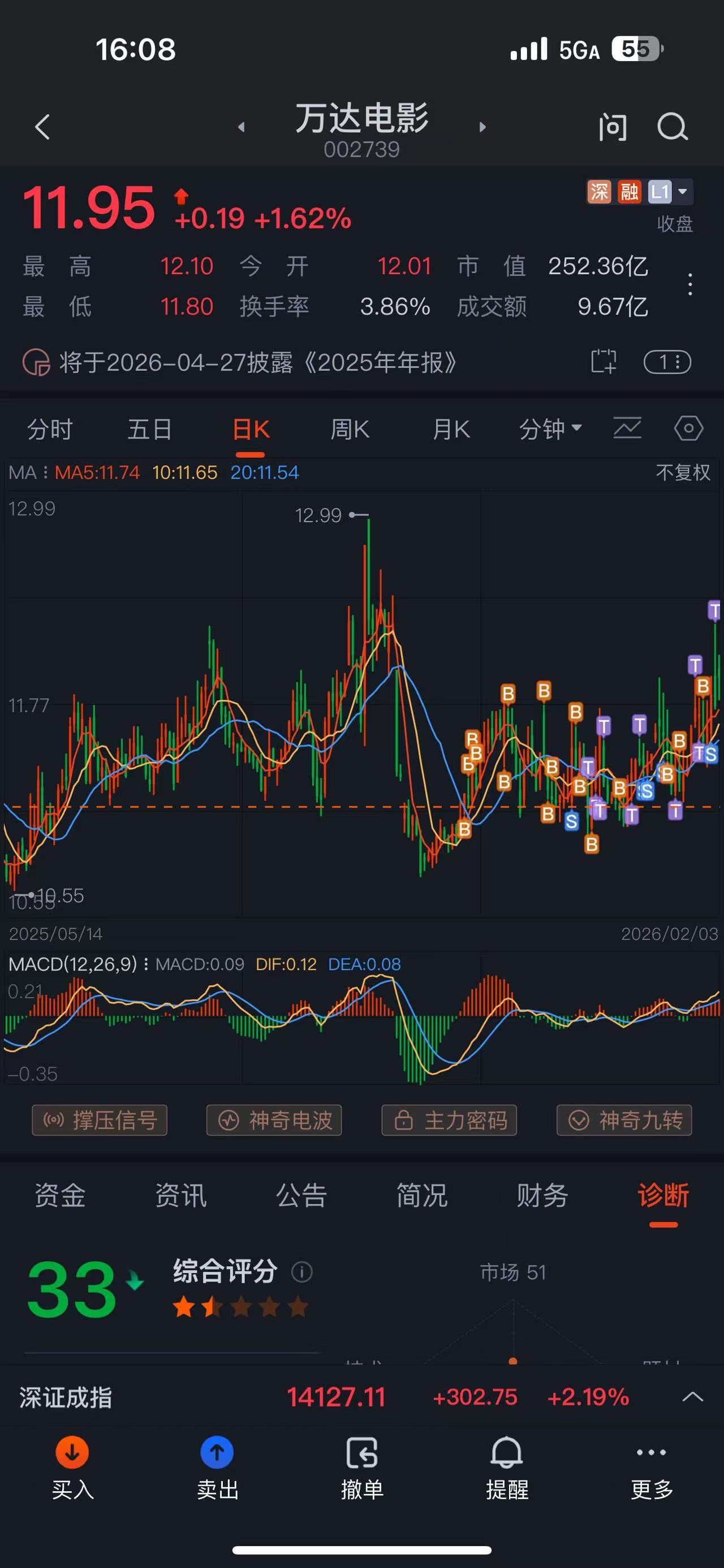Change the 不复权 adjustment mode
Screen dimensions: 724x1568
tap(683, 473)
